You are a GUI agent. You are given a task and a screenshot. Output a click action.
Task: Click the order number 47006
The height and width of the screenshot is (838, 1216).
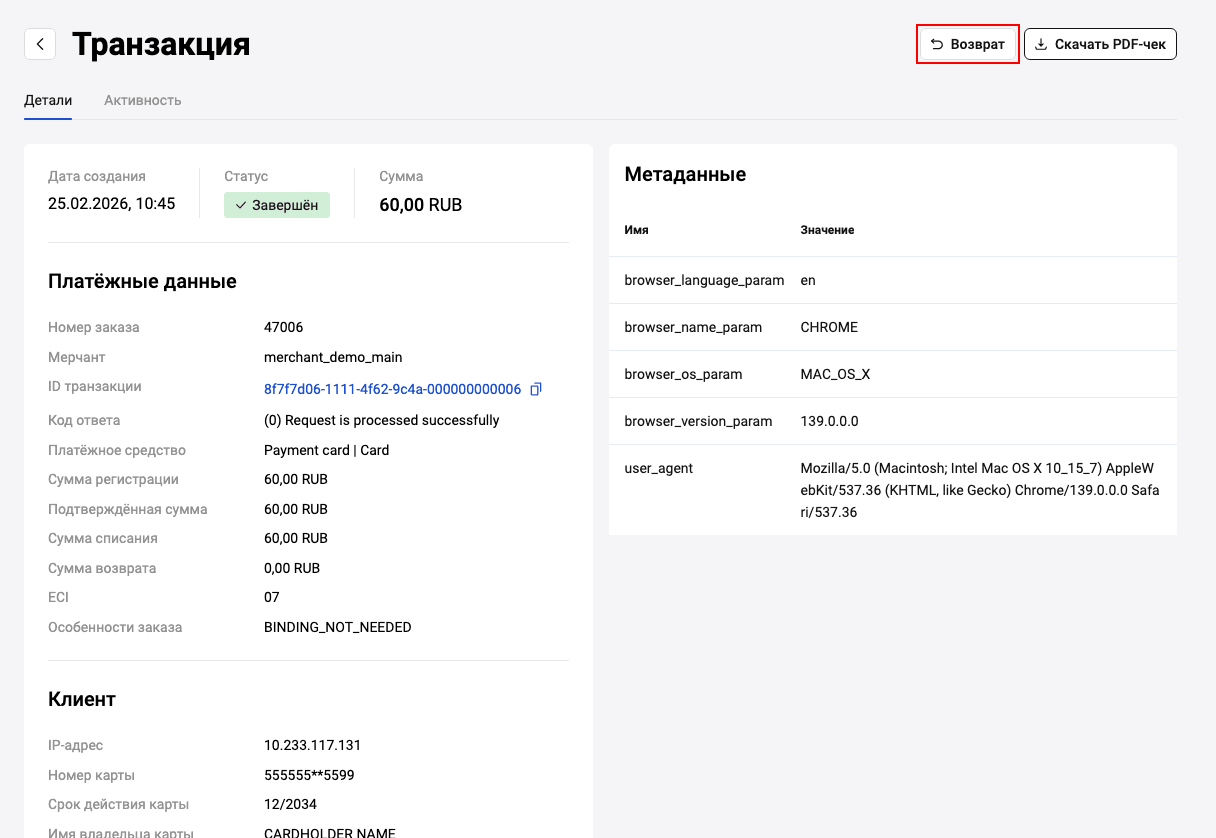pos(284,327)
